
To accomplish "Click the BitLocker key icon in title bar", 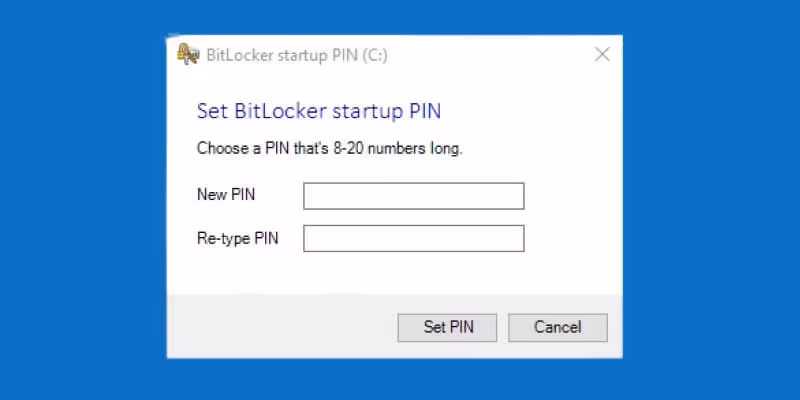I will click(186, 54).
